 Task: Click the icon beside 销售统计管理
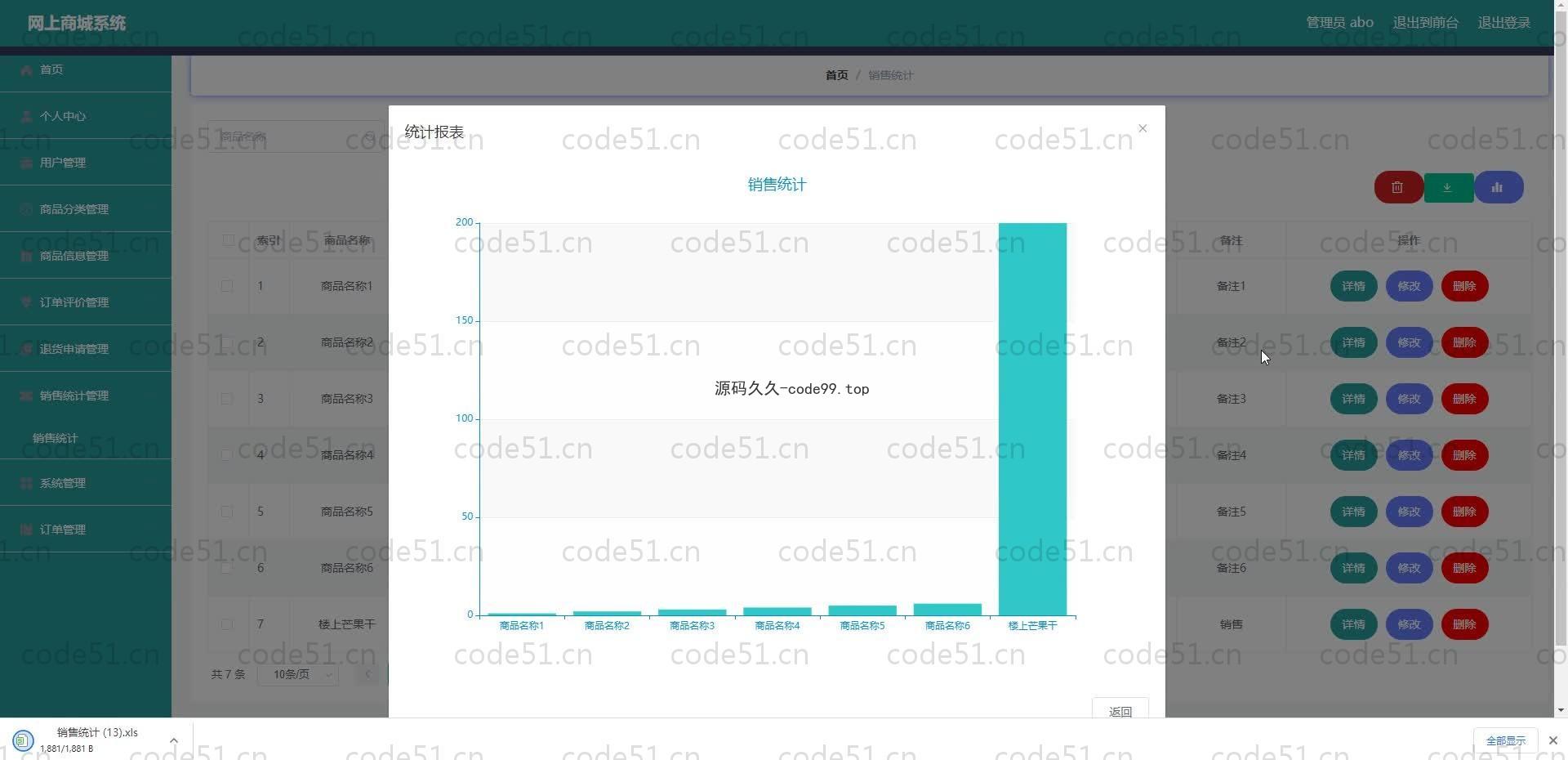click(x=26, y=396)
